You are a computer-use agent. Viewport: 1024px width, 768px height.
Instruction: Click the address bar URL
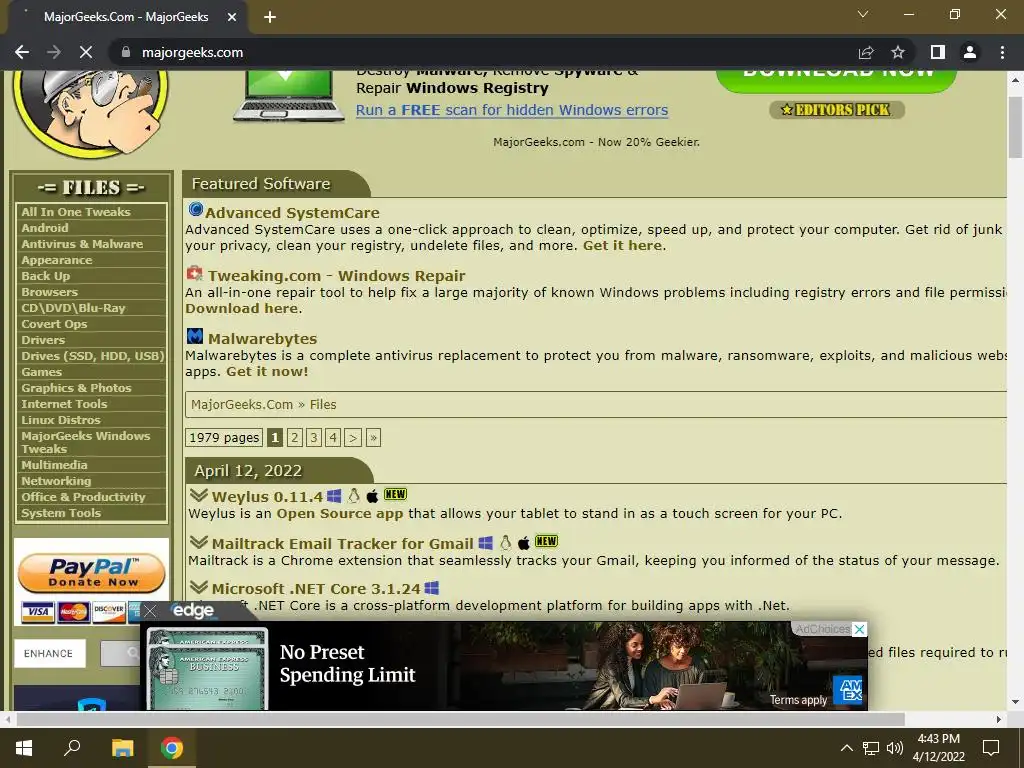193,52
